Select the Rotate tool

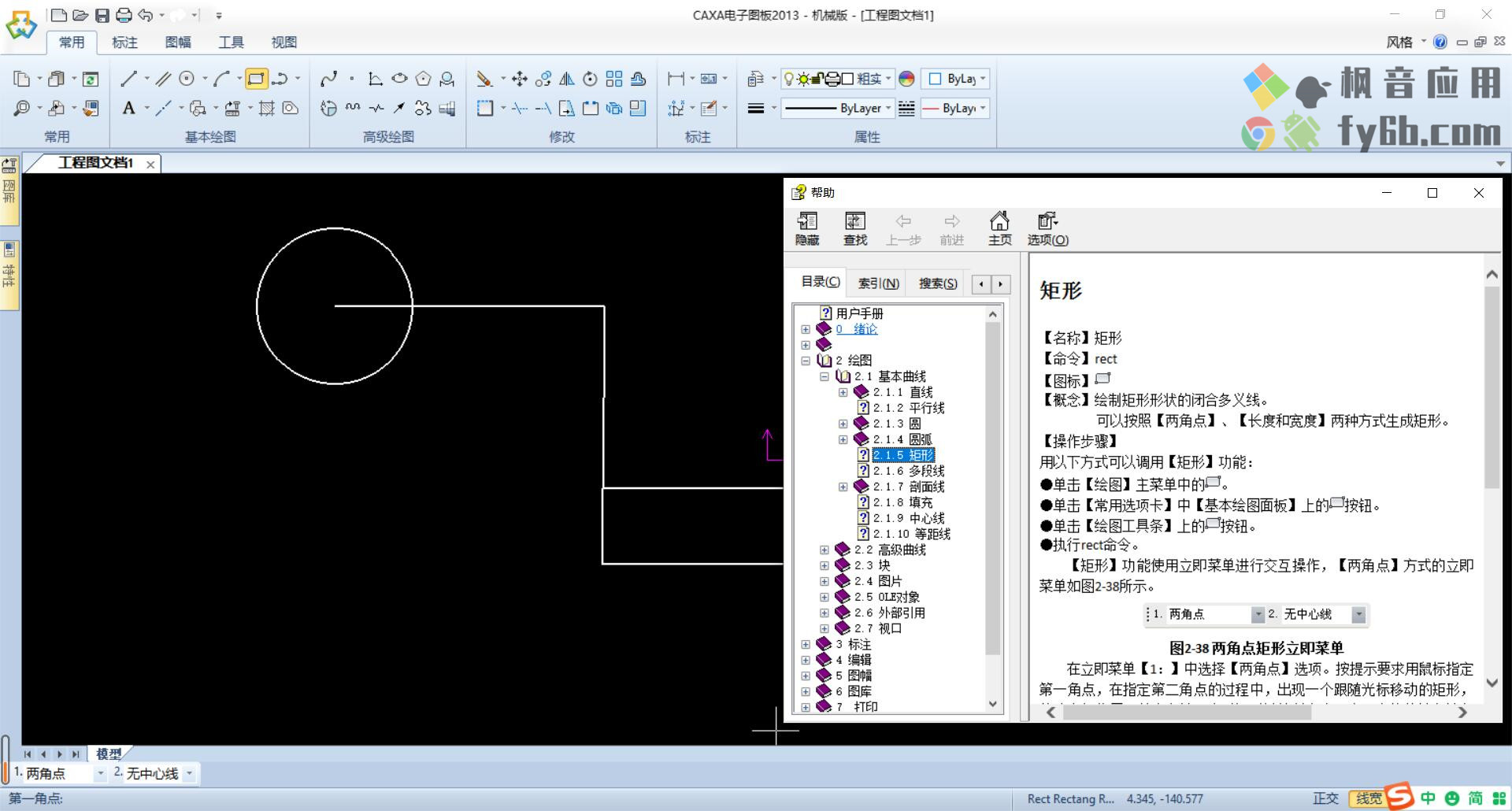pyautogui.click(x=590, y=79)
